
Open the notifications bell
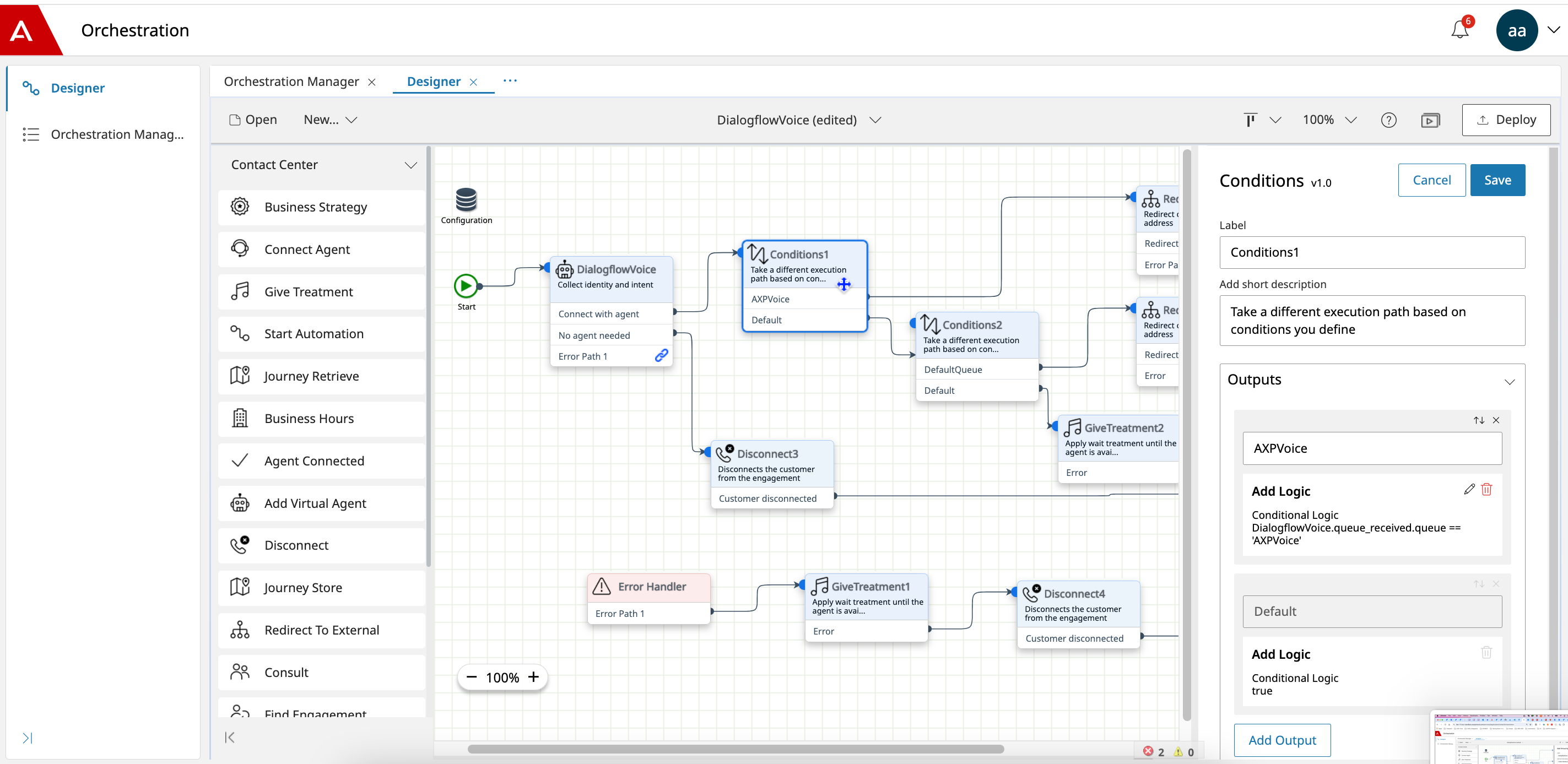(x=1459, y=29)
